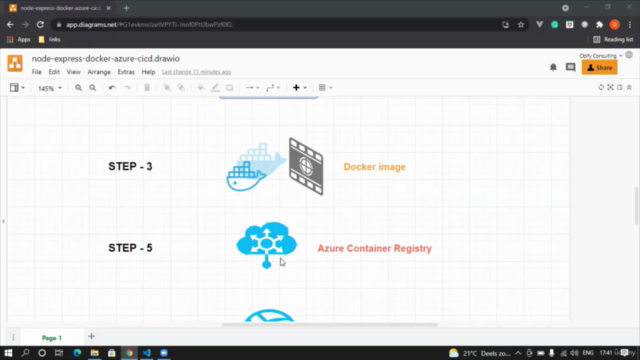The height and width of the screenshot is (360, 640).
Task: Open the table dropdown
Action: 325,88
